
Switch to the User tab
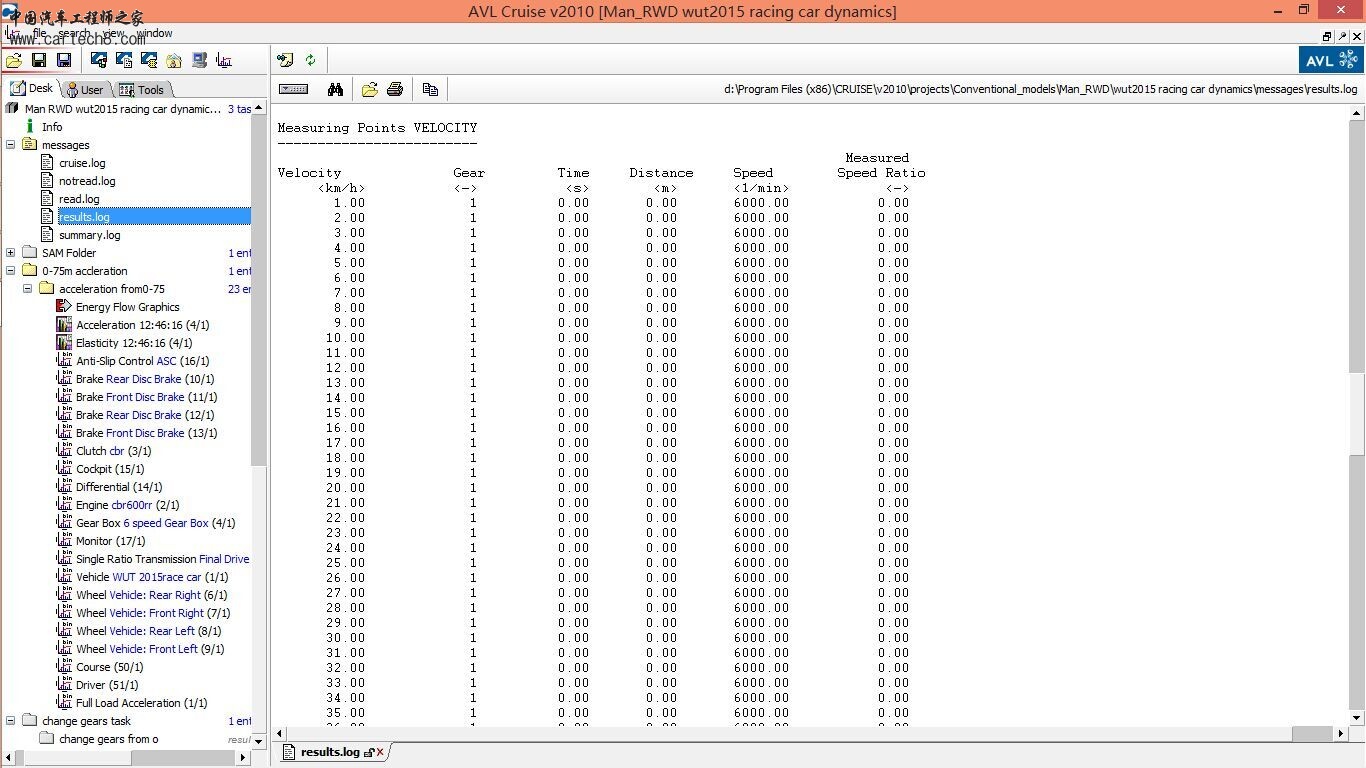point(85,89)
